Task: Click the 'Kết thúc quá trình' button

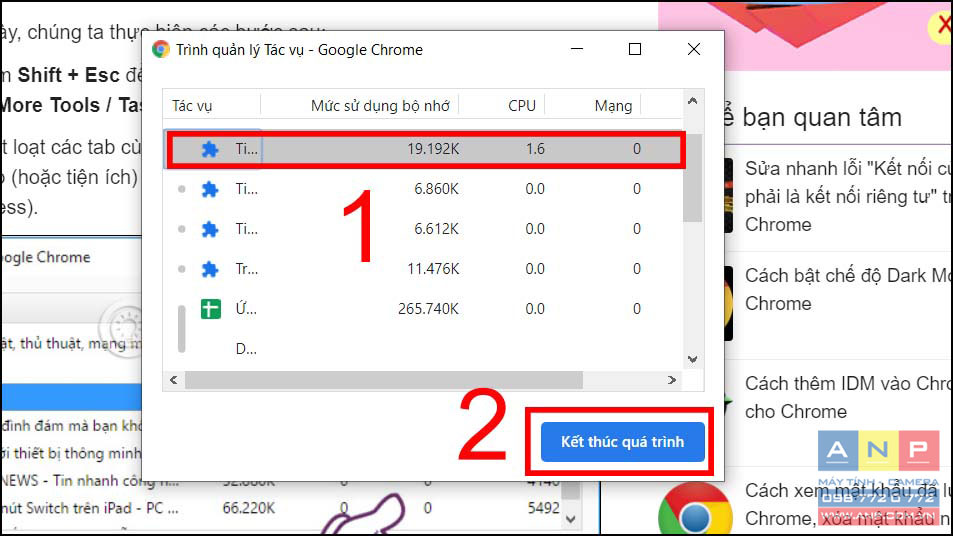Action: tap(622, 442)
